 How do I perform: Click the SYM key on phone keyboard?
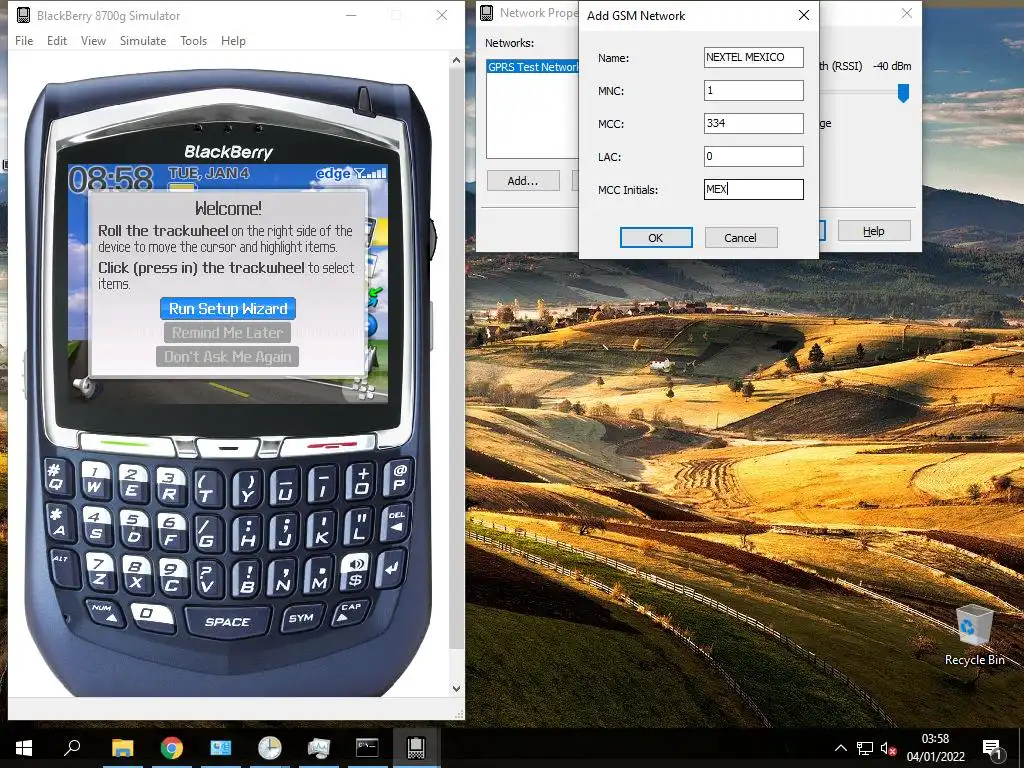(300, 618)
